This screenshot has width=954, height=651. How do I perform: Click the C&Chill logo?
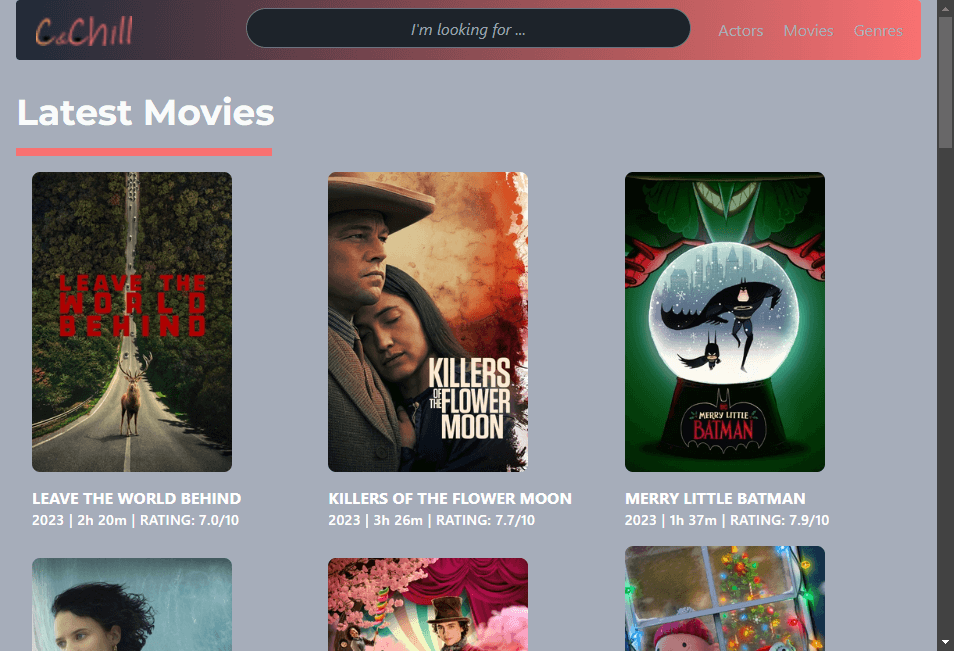tap(84, 31)
